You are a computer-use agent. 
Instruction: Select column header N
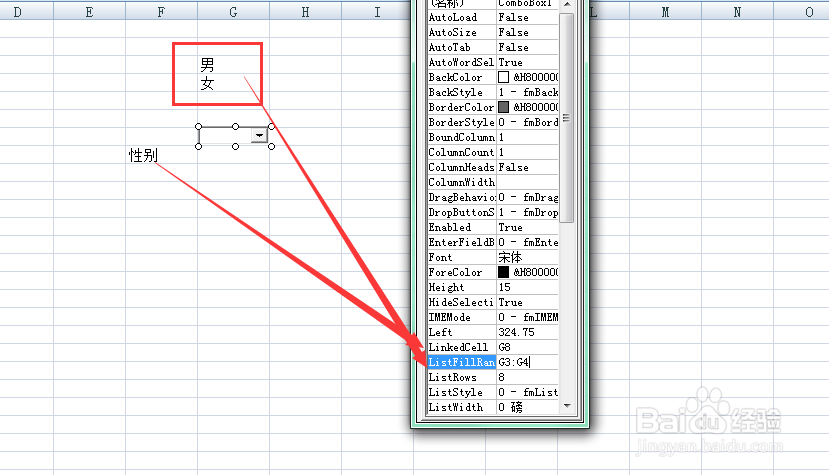pyautogui.click(x=737, y=12)
